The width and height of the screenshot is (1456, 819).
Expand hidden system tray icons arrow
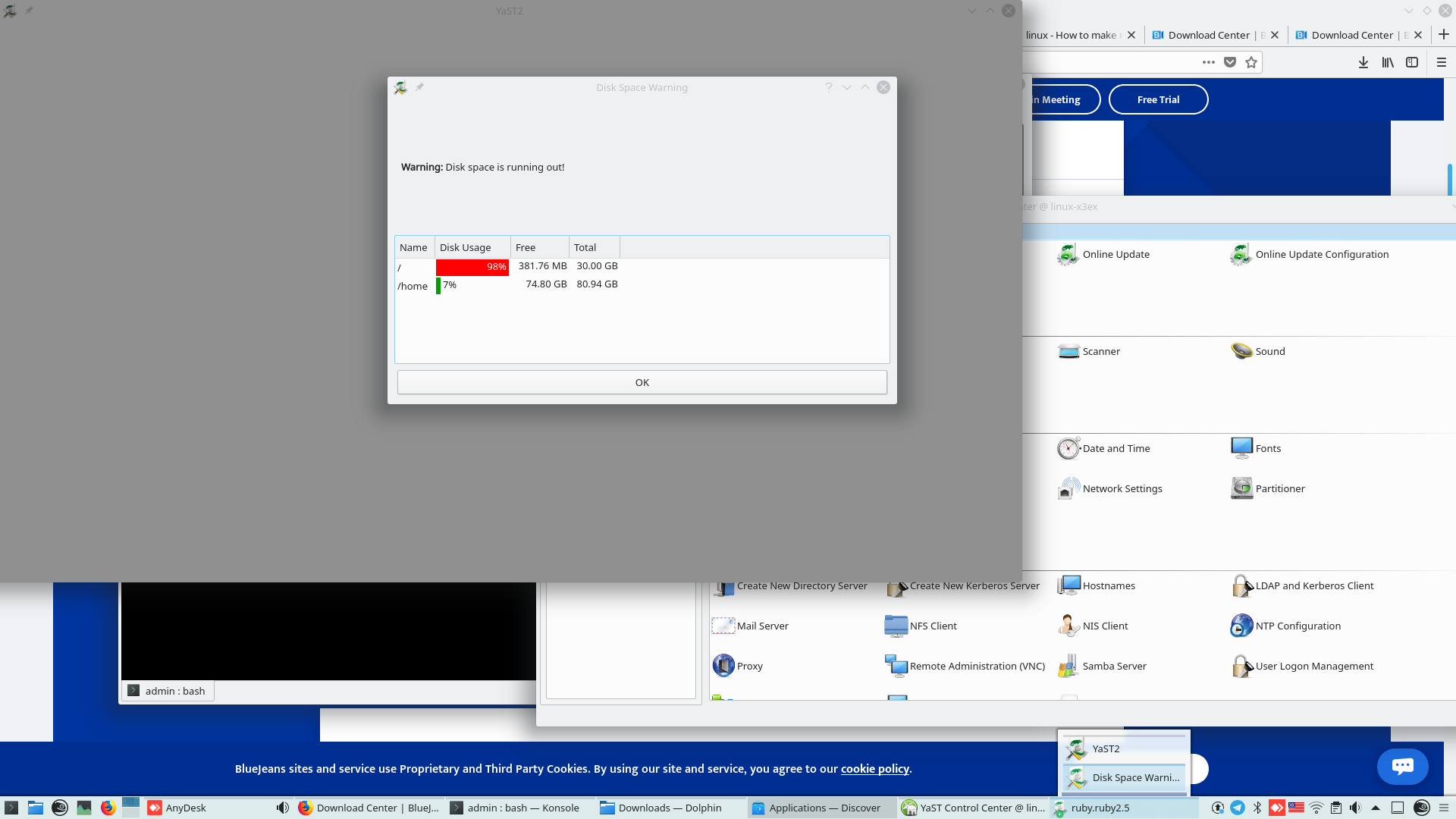pyautogui.click(x=1376, y=808)
